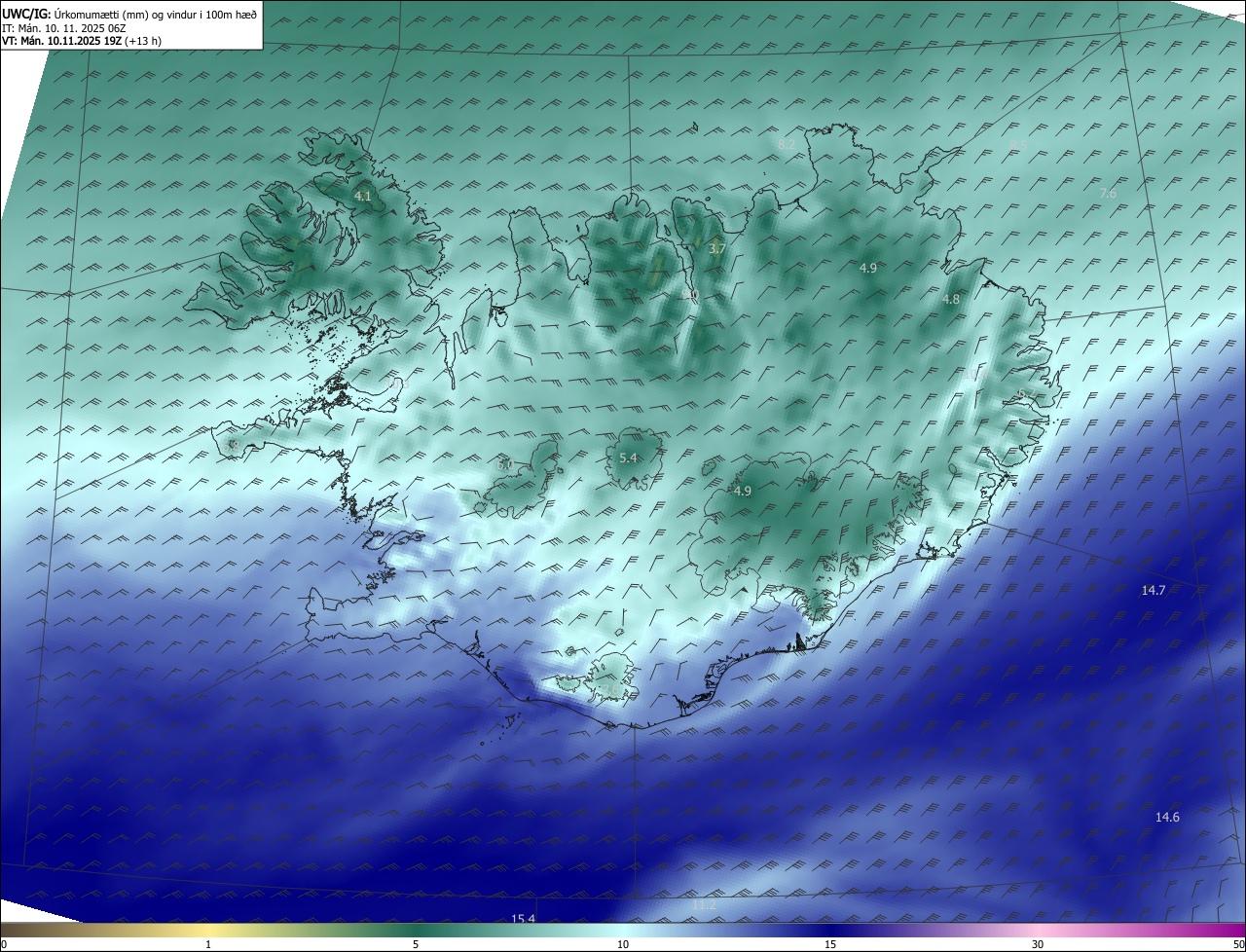Click the 5.4 value on the small glacier
The image size is (1246, 952).
[x=628, y=458]
